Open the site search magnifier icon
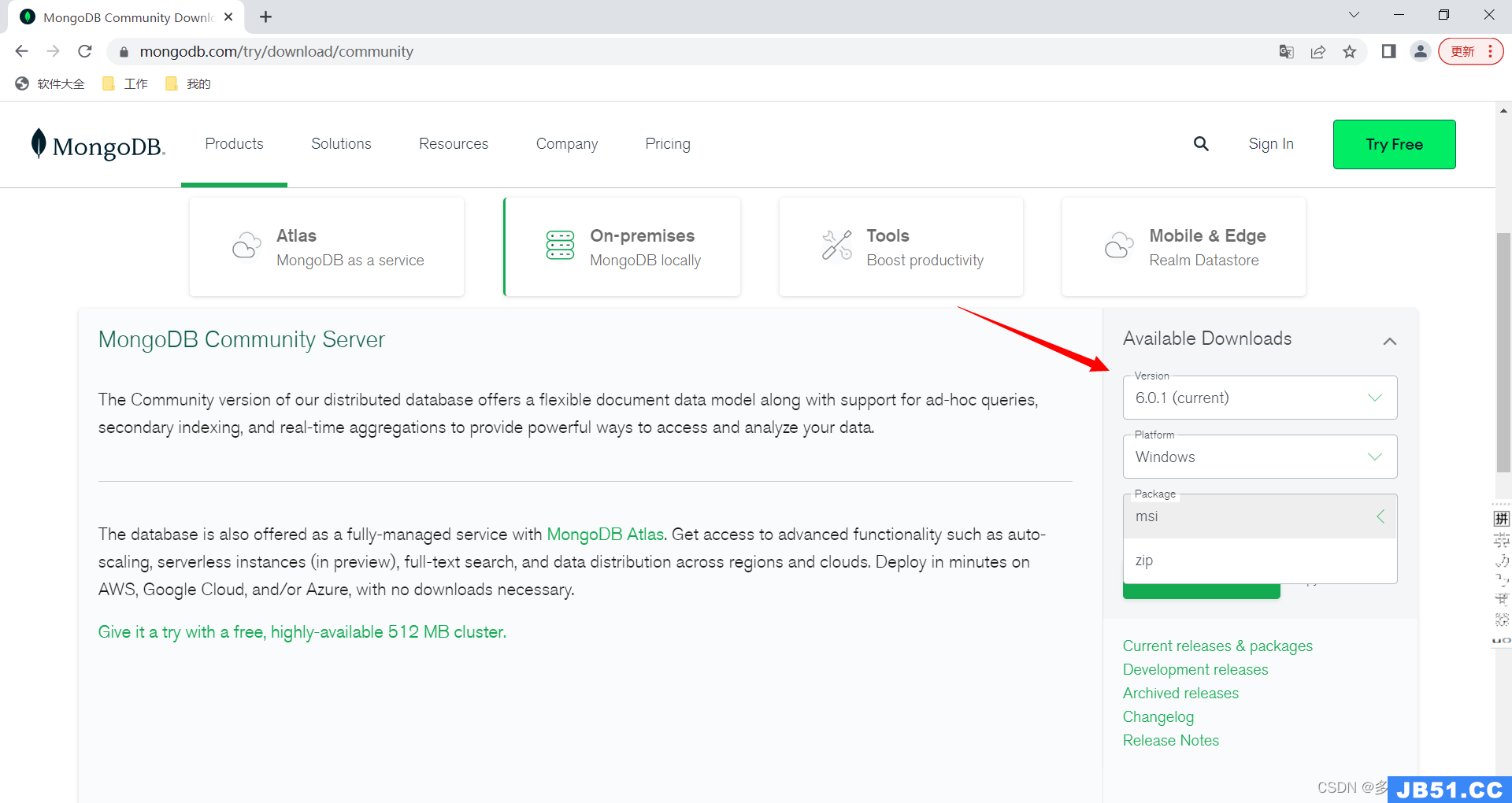The image size is (1512, 803). pos(1201,144)
